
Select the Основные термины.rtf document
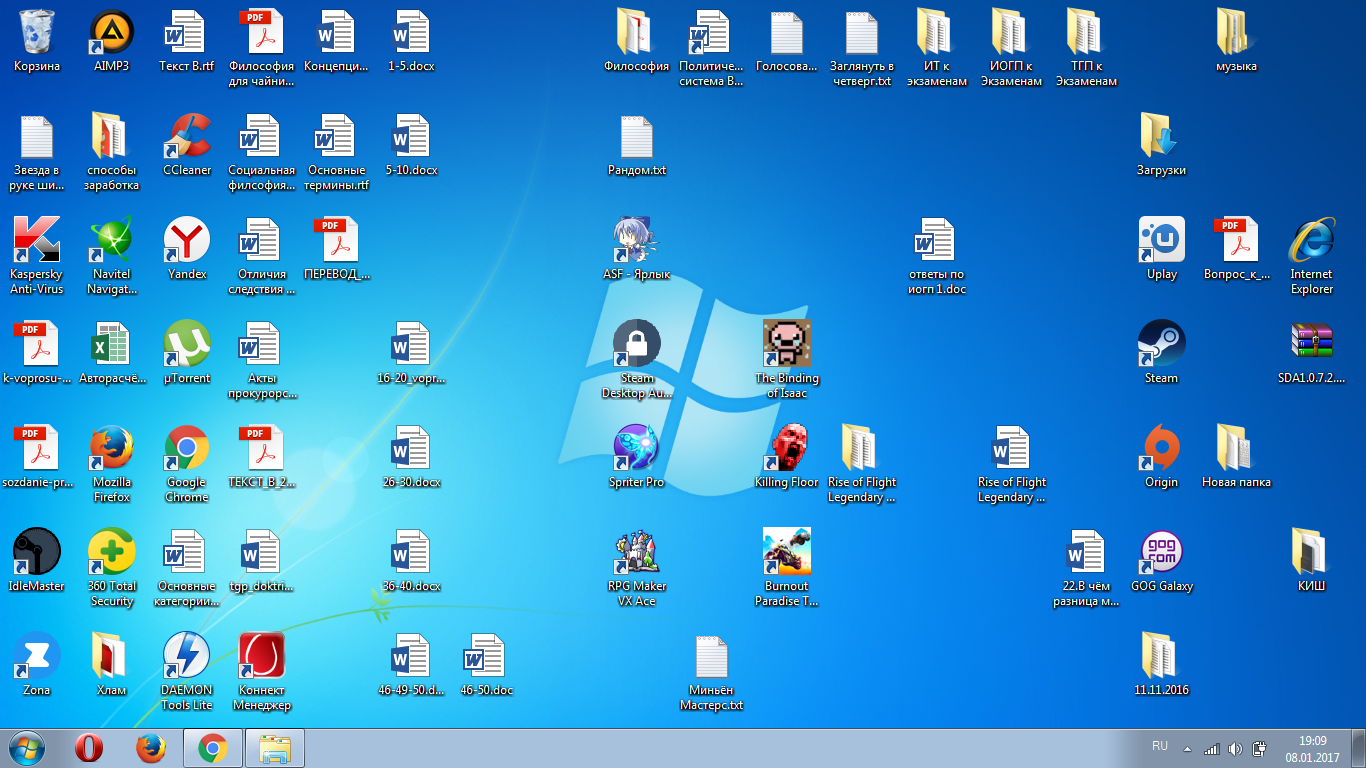tap(337, 137)
